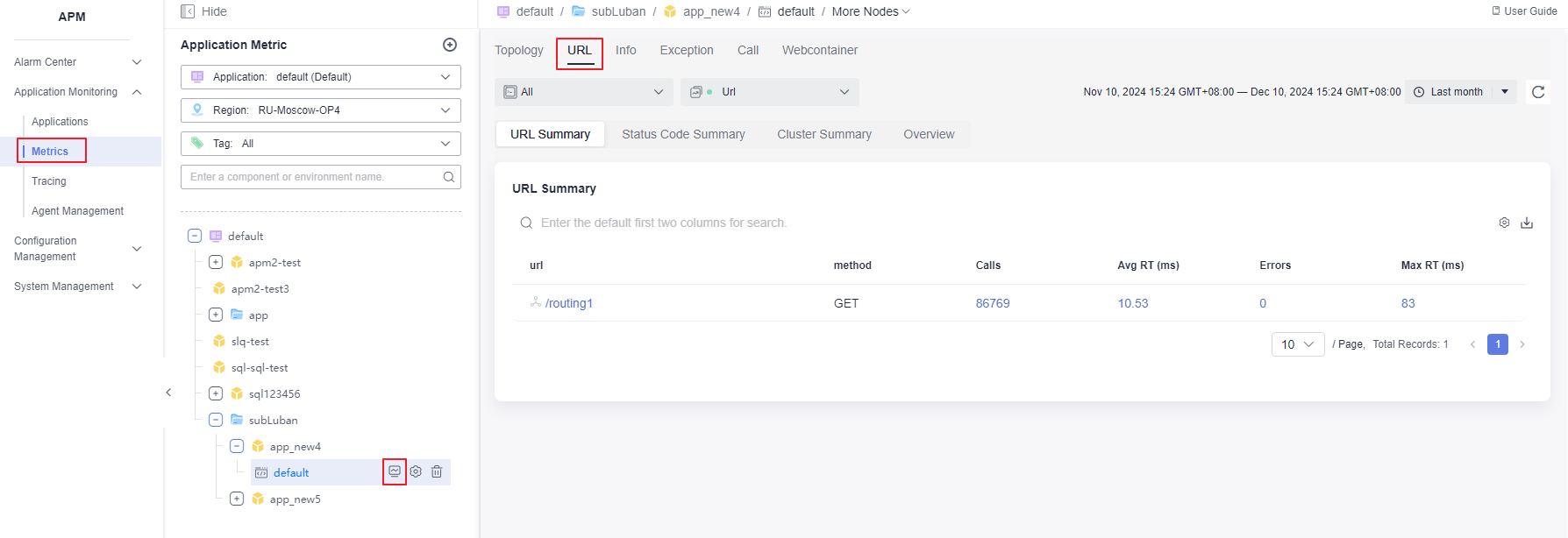Collapse the tree panel with left arrow
This screenshot has width=1568, height=538.
tap(168, 393)
